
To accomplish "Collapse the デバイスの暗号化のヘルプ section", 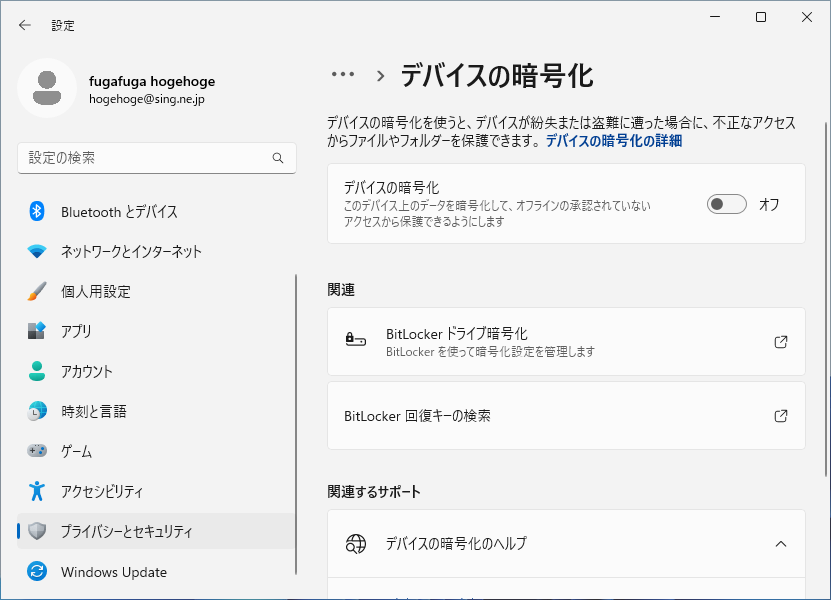I will [781, 544].
